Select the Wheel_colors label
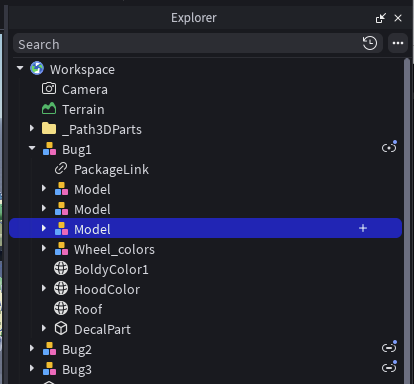The height and width of the screenshot is (384, 414). 114,250
